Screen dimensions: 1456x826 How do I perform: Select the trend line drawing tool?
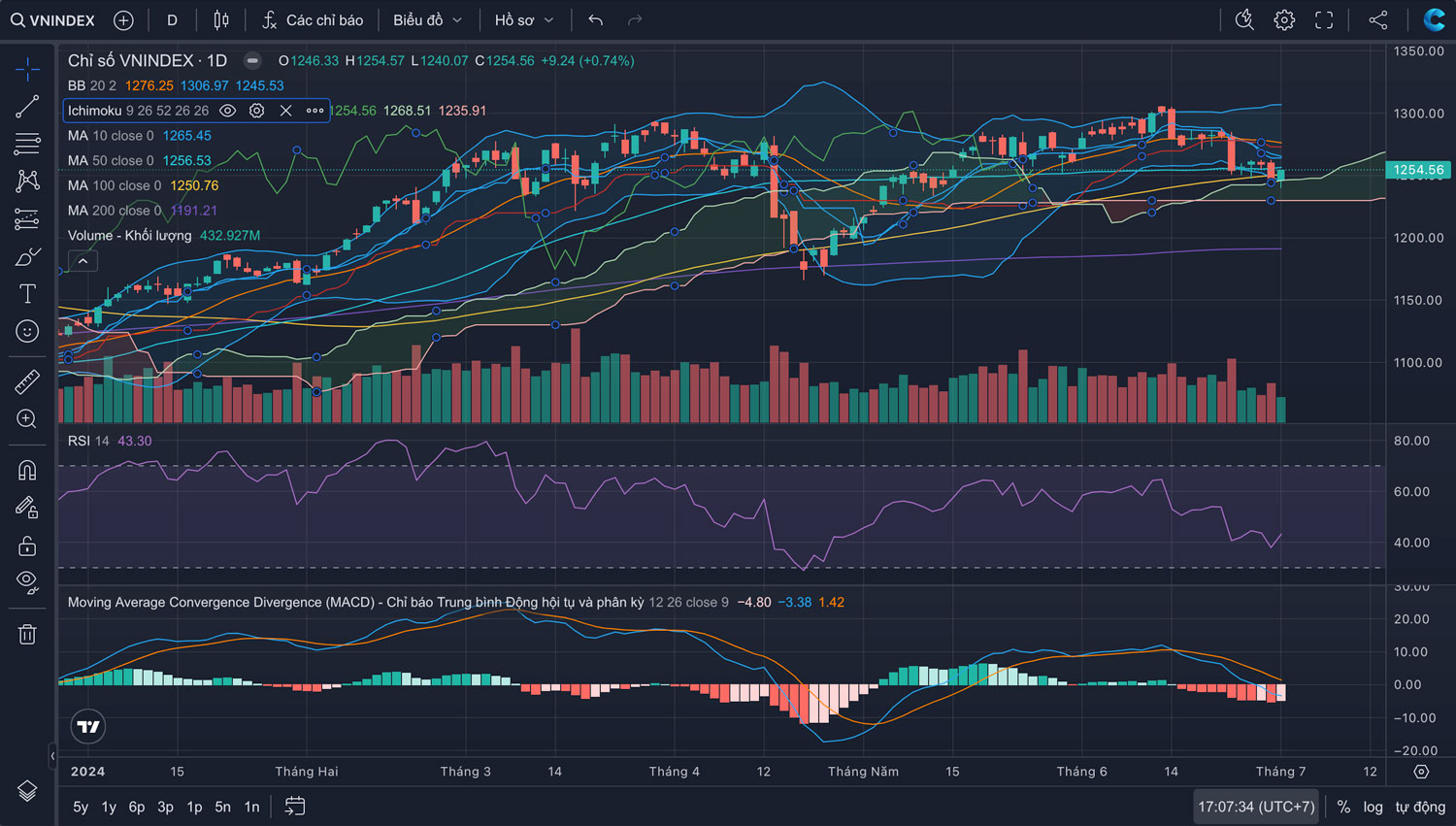point(27,107)
